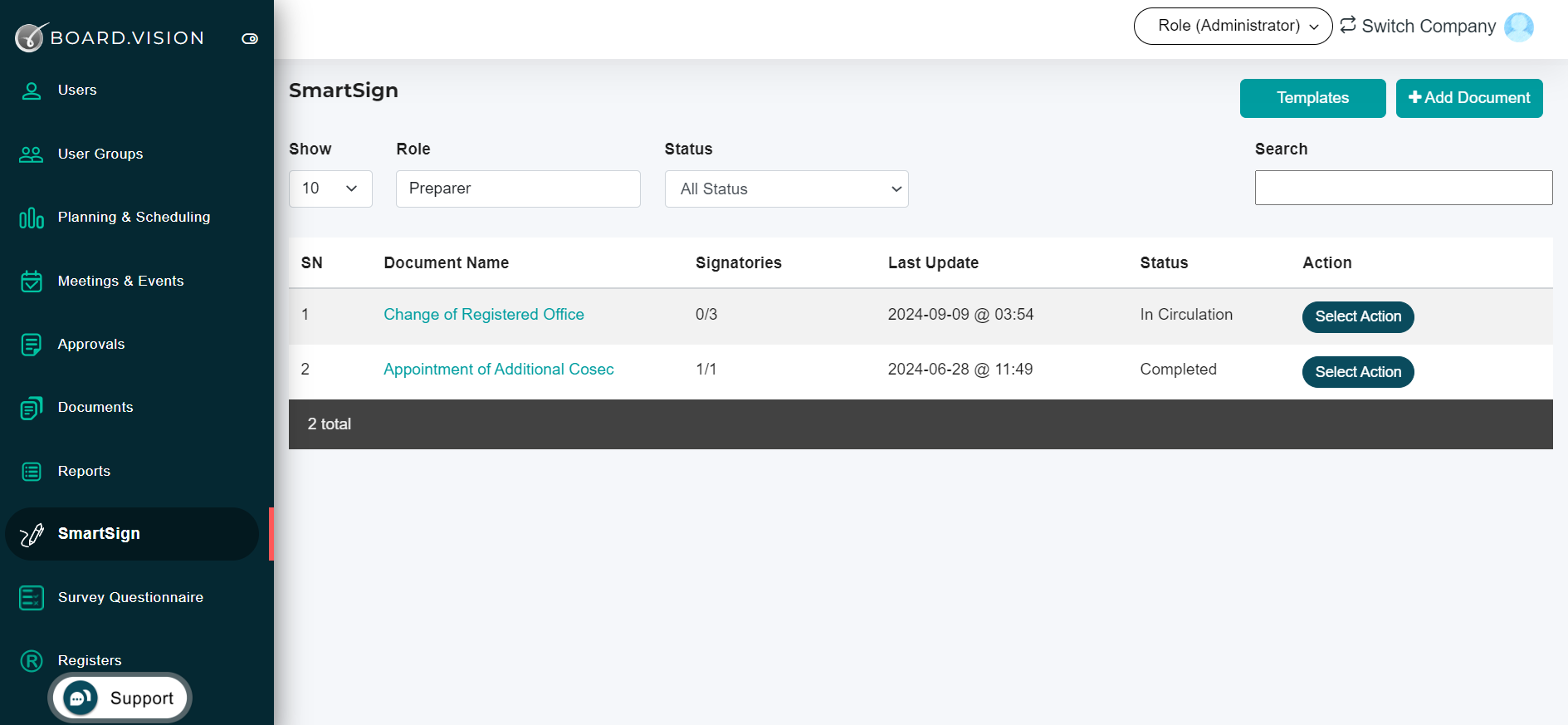The height and width of the screenshot is (725, 1568).
Task: Click the Last Update column header
Action: click(x=933, y=263)
